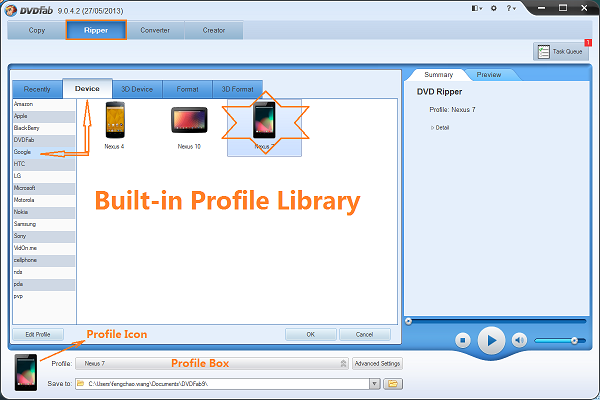Viewport: 600px width, 400px height.
Task: Adjust the volume slider
Action: (560, 340)
